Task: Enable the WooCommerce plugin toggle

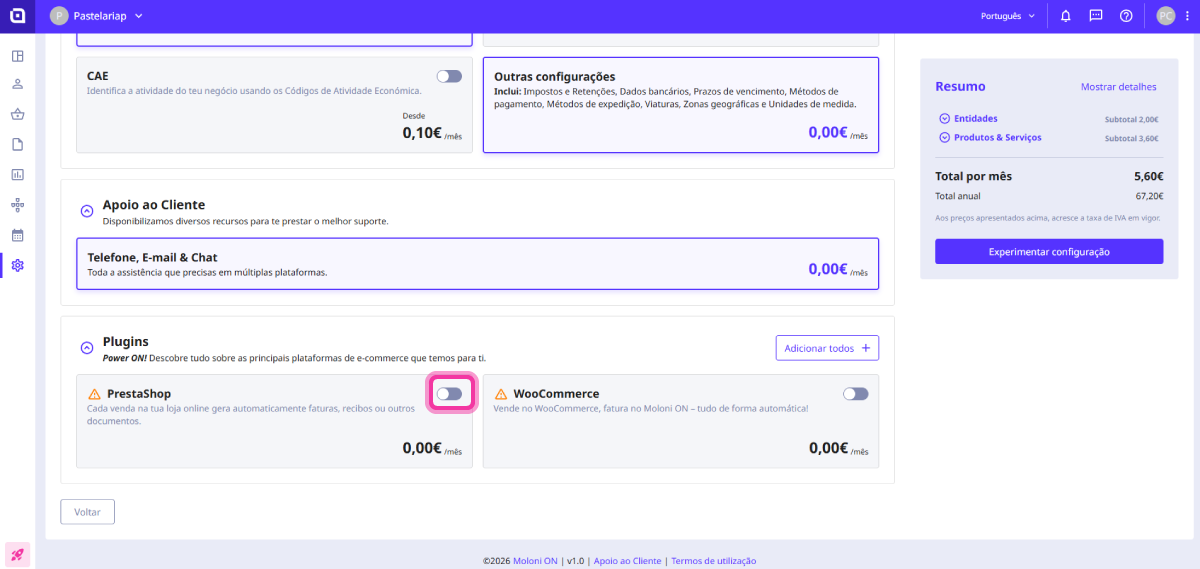Action: [855, 394]
